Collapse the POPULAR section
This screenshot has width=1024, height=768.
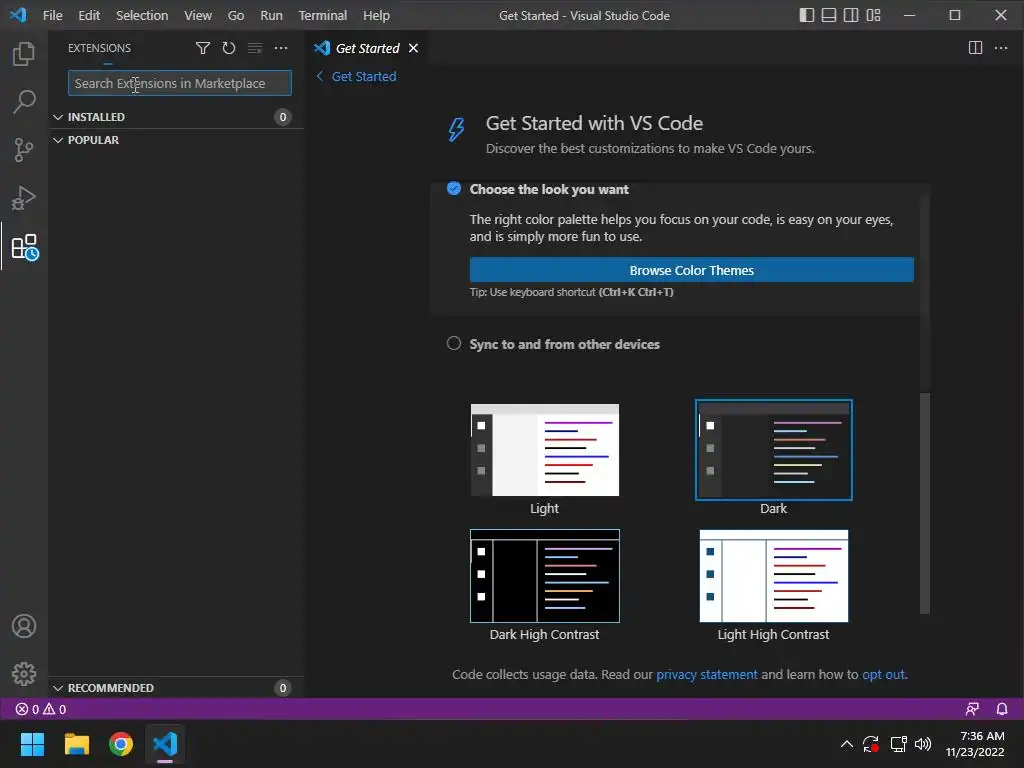(58, 140)
